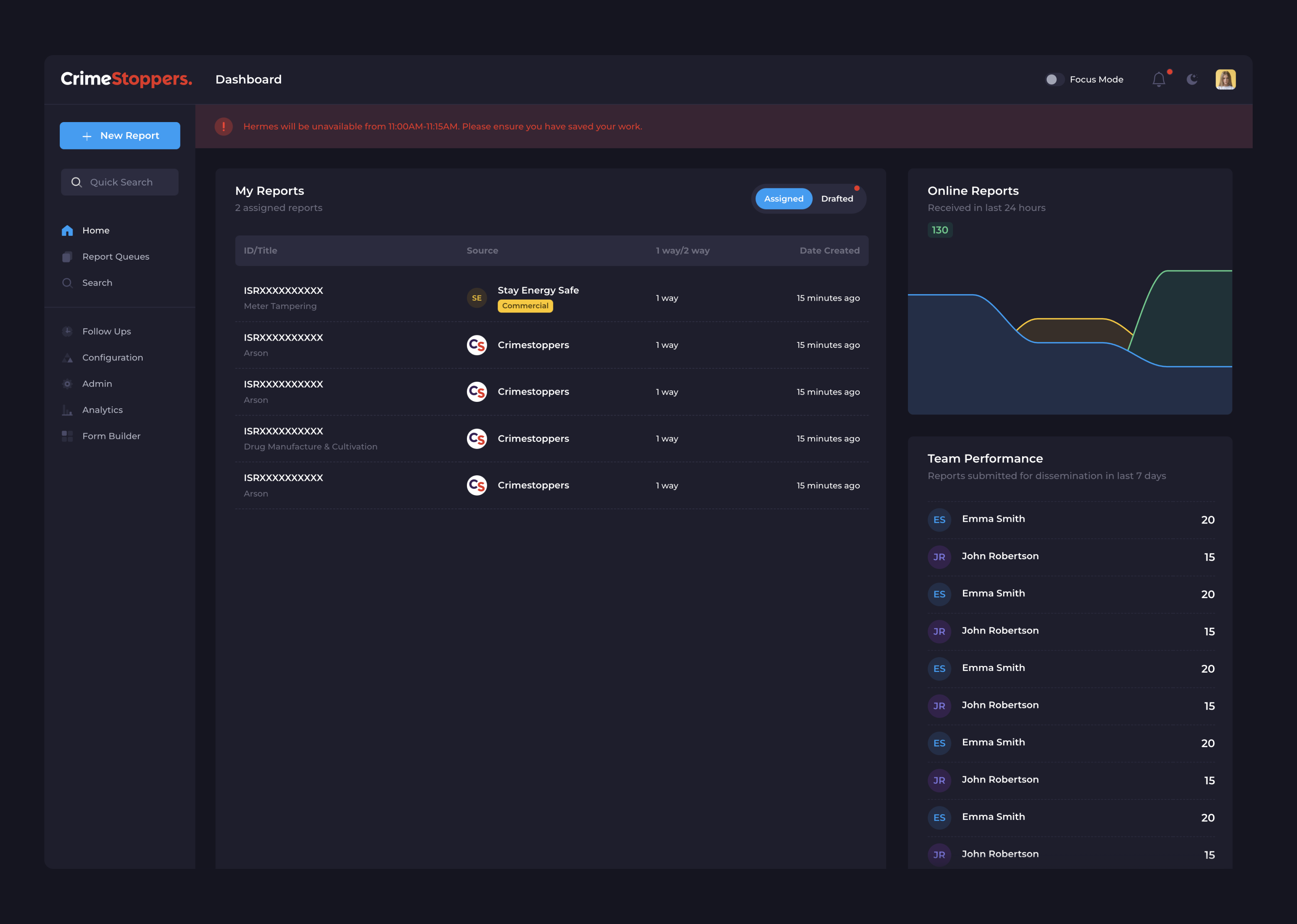Click Dashboard in the top bar
Image resolution: width=1297 pixels, height=924 pixels.
[248, 79]
